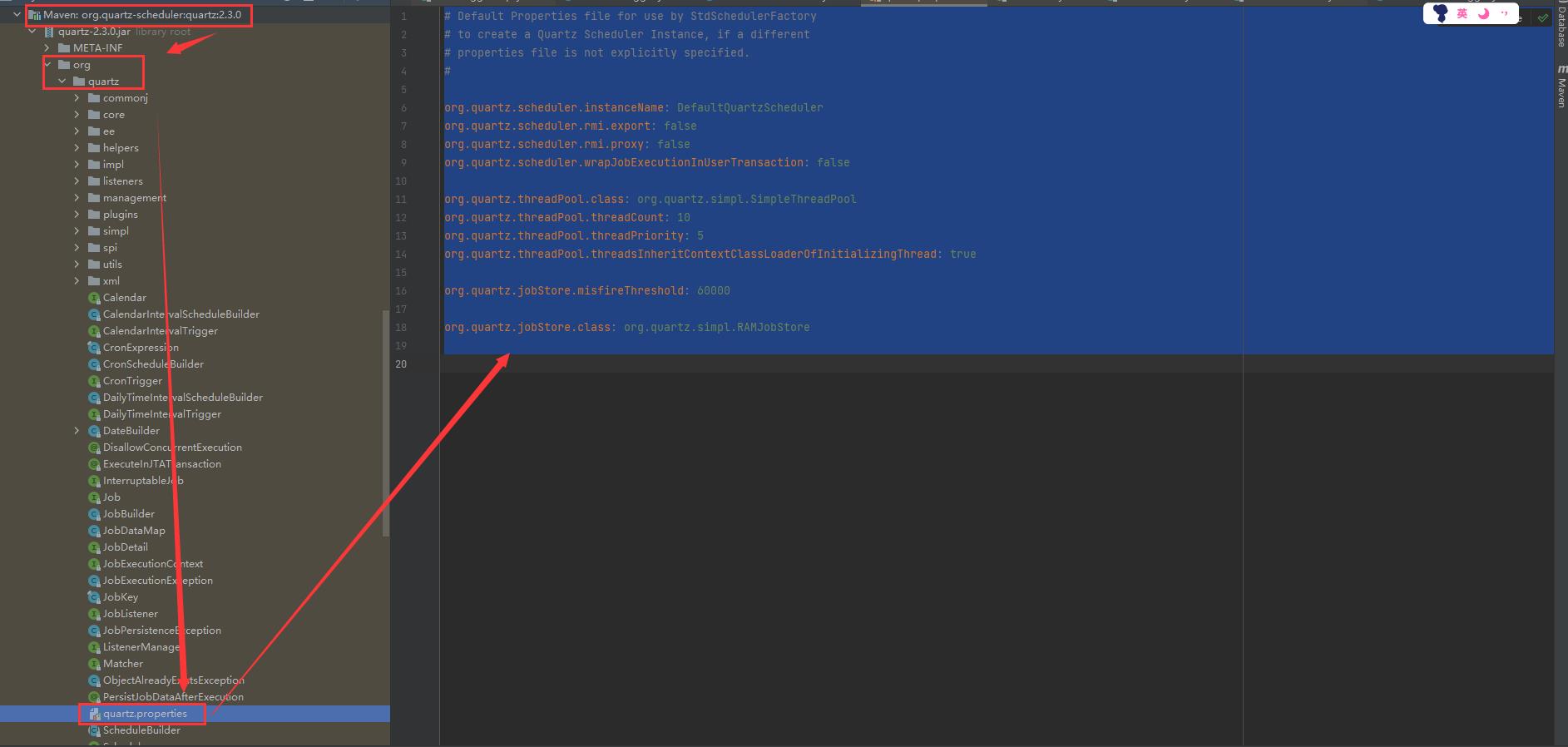Click the quartz.properties file icon
Viewport: 1568px width, 747px height.
click(x=94, y=714)
